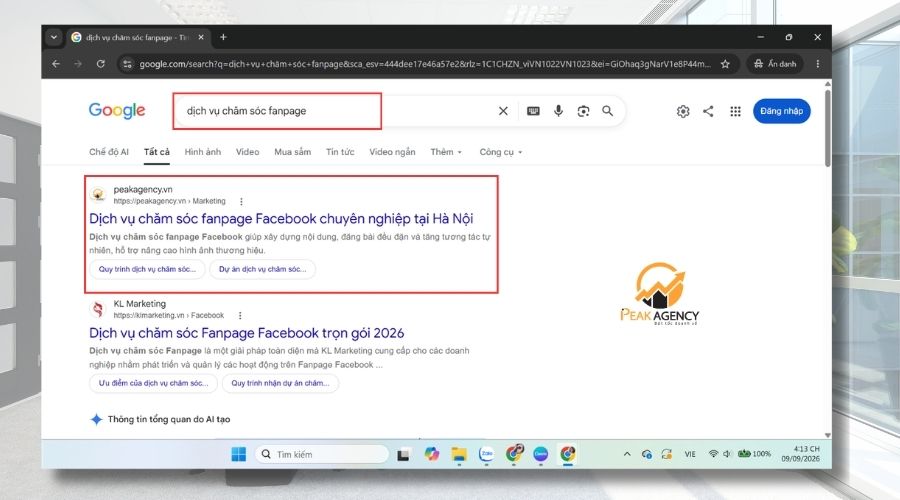Viewport: 900px width, 500px height.
Task: Switch to Video tab
Action: 247,152
